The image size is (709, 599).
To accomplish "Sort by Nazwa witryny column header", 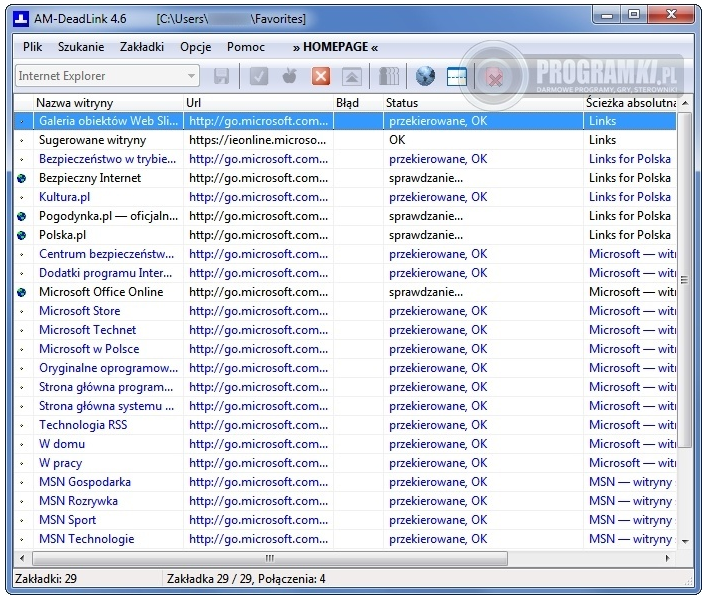I will [108, 103].
